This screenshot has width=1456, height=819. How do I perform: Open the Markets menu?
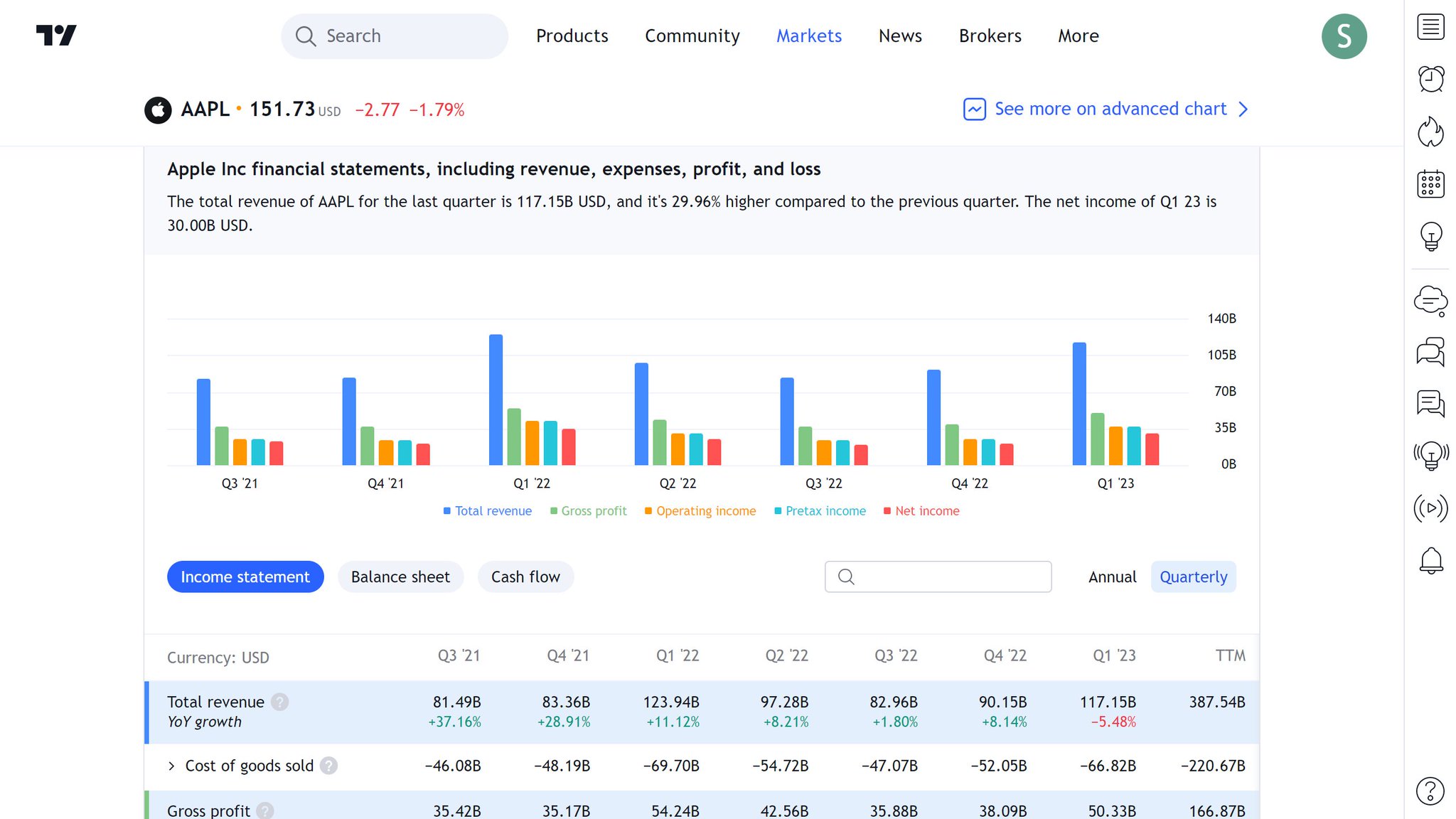(x=808, y=36)
